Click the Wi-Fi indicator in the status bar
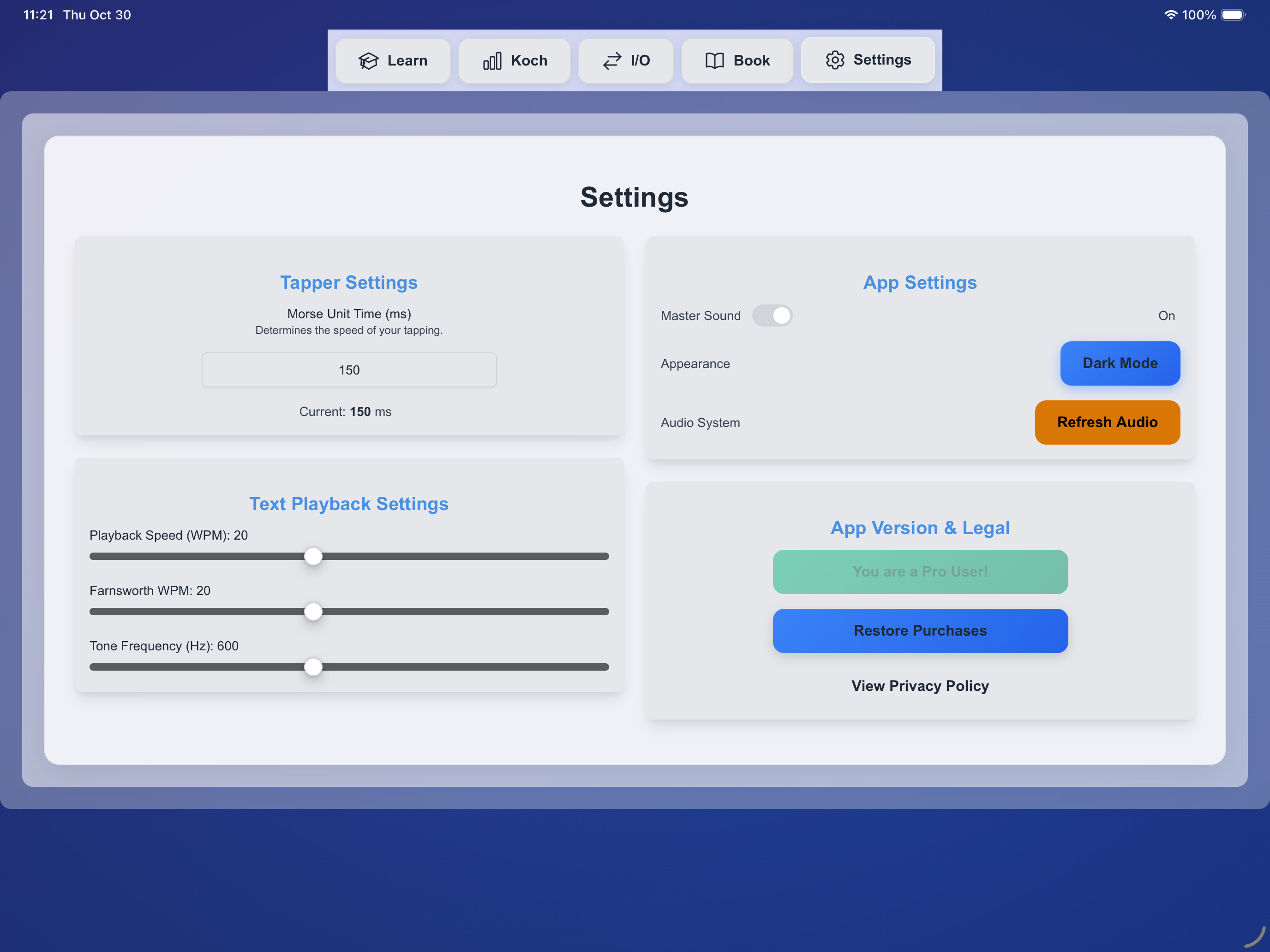Image resolution: width=1270 pixels, height=952 pixels. [x=1171, y=15]
